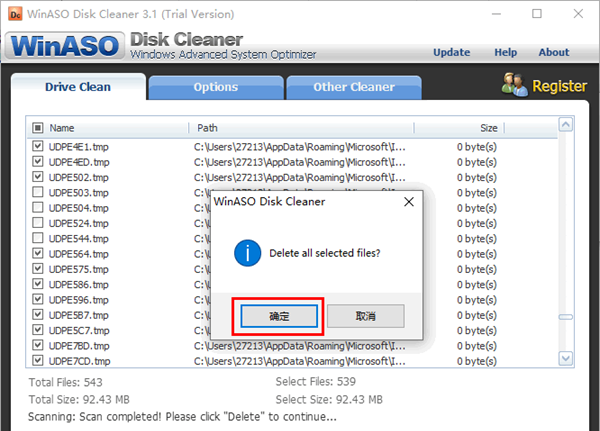Sort by the Path column header
This screenshot has width=600, height=431.
pos(207,128)
